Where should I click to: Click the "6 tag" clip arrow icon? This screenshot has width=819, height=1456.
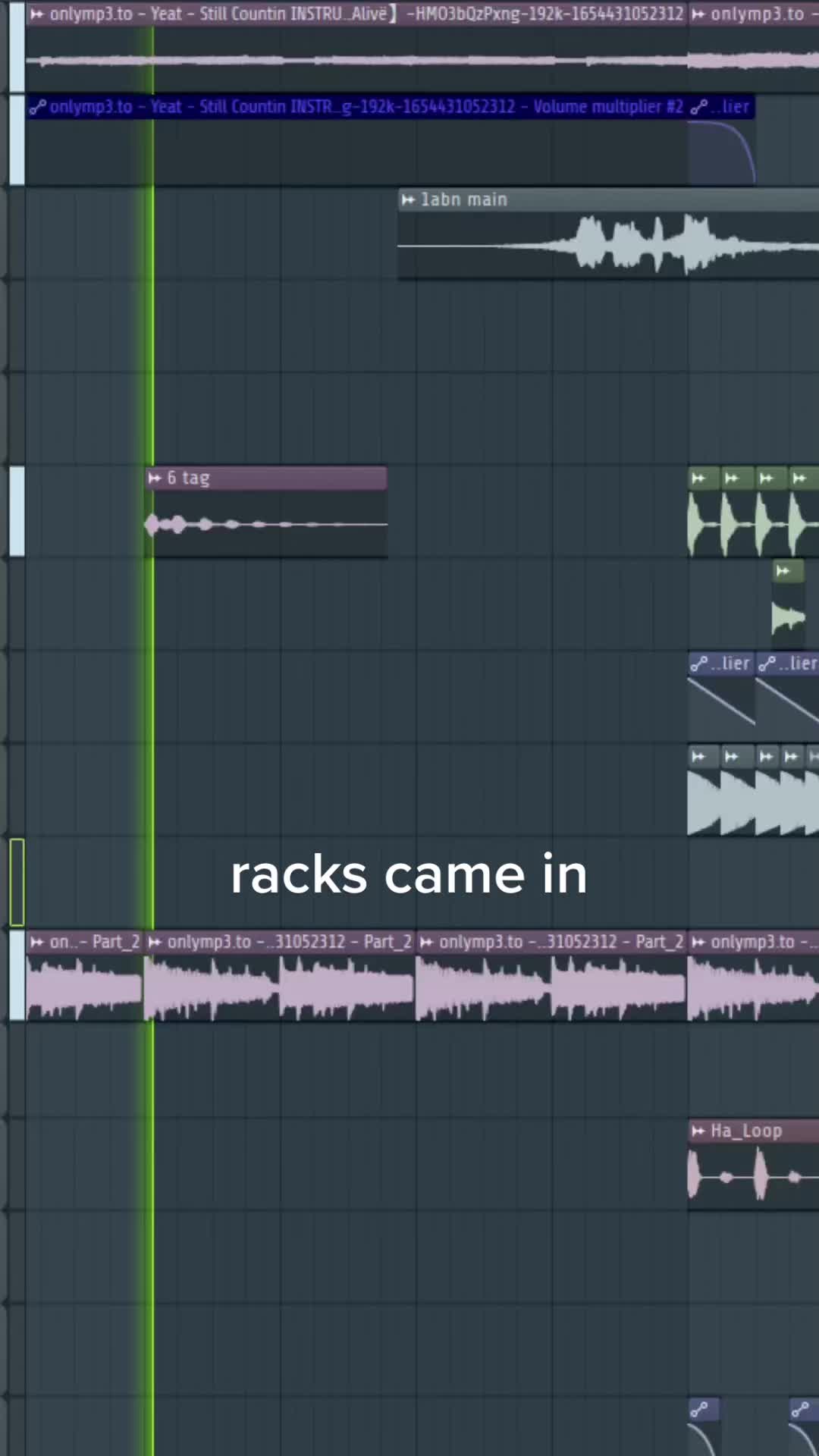pos(155,478)
